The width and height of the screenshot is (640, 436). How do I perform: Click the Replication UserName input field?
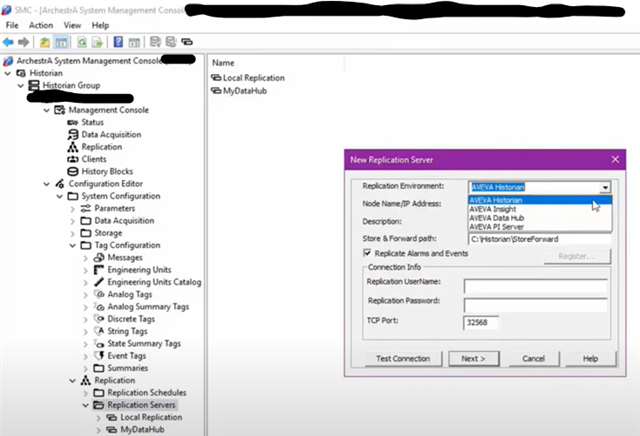click(x=536, y=286)
